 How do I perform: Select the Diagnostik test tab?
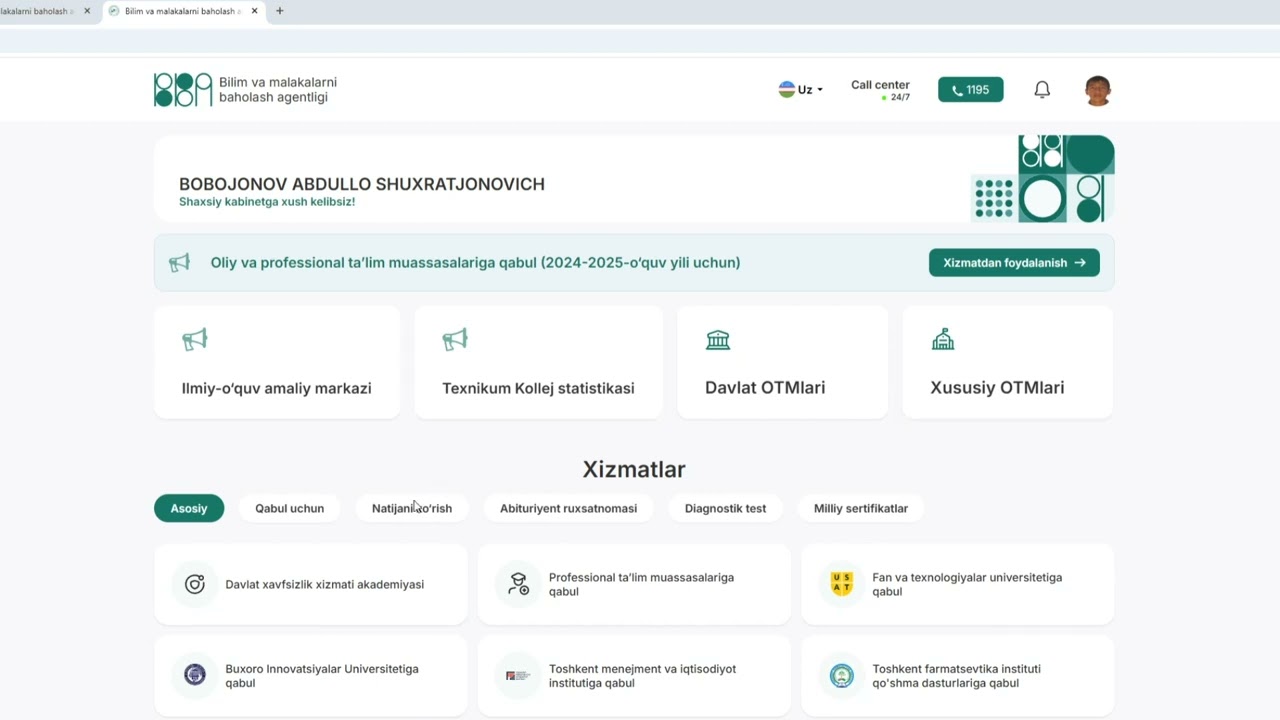(x=725, y=508)
